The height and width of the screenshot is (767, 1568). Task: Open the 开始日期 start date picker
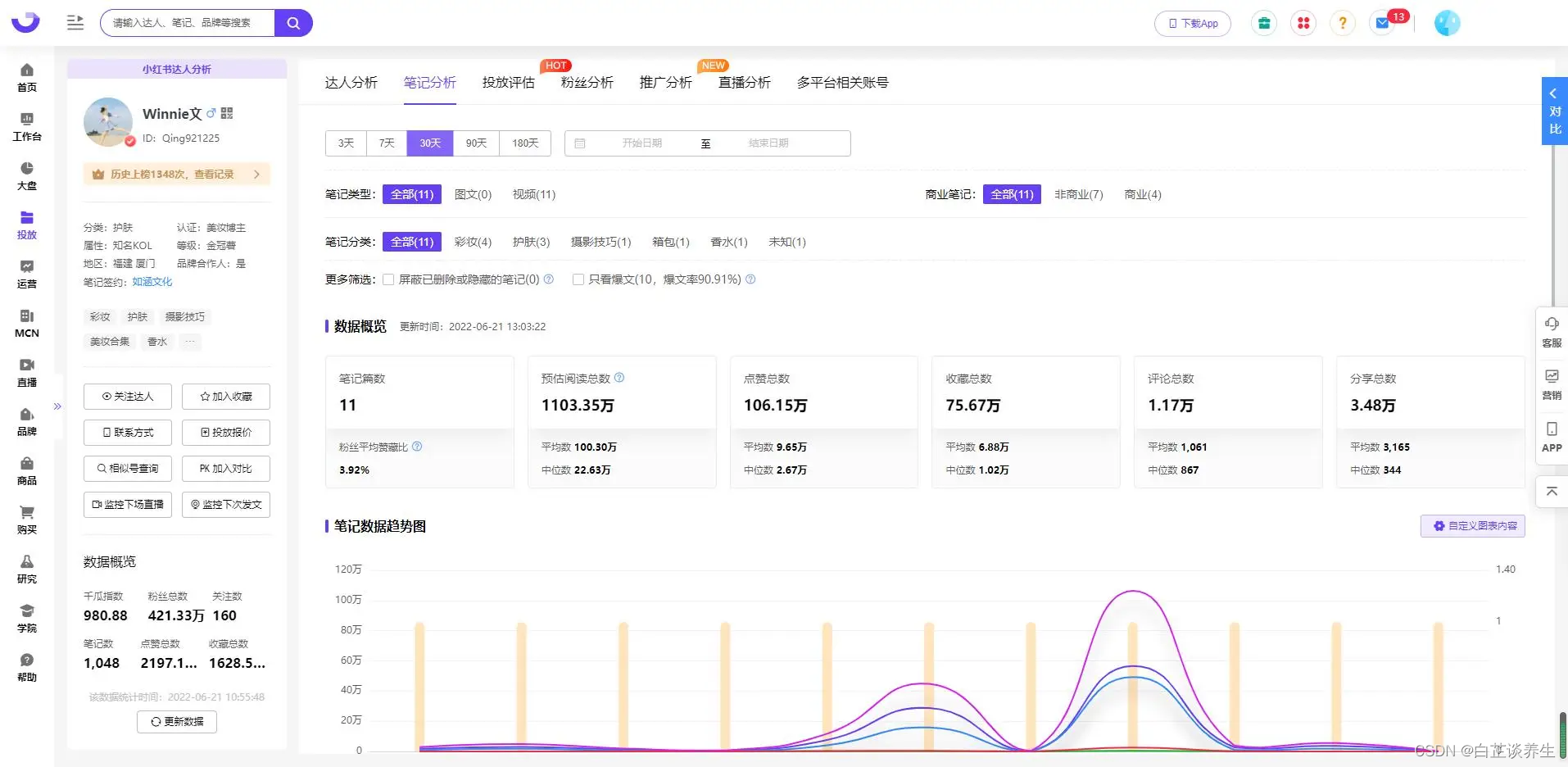point(641,143)
